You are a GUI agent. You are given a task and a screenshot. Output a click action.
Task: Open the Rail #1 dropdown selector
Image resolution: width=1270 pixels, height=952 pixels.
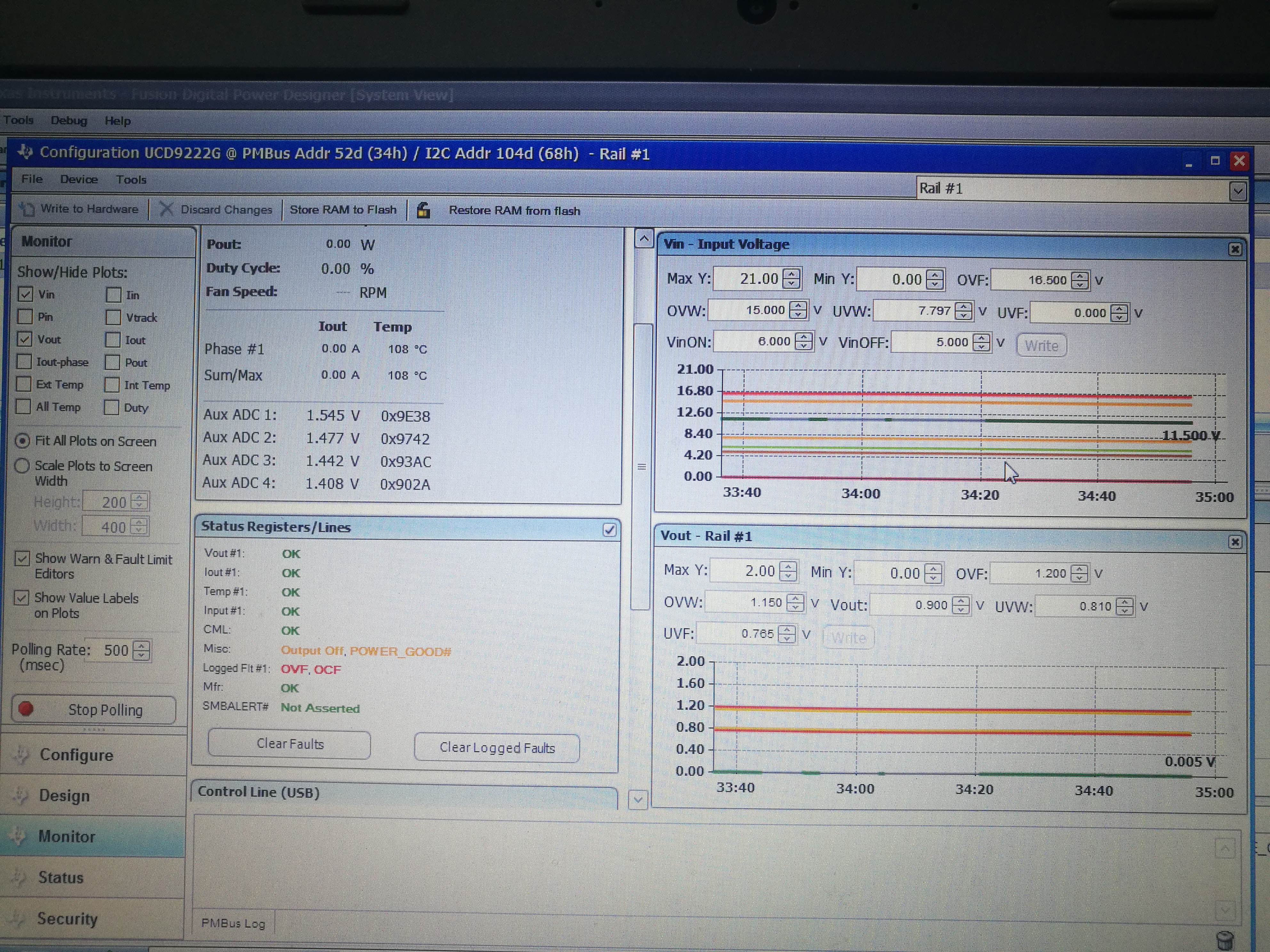pos(1237,191)
